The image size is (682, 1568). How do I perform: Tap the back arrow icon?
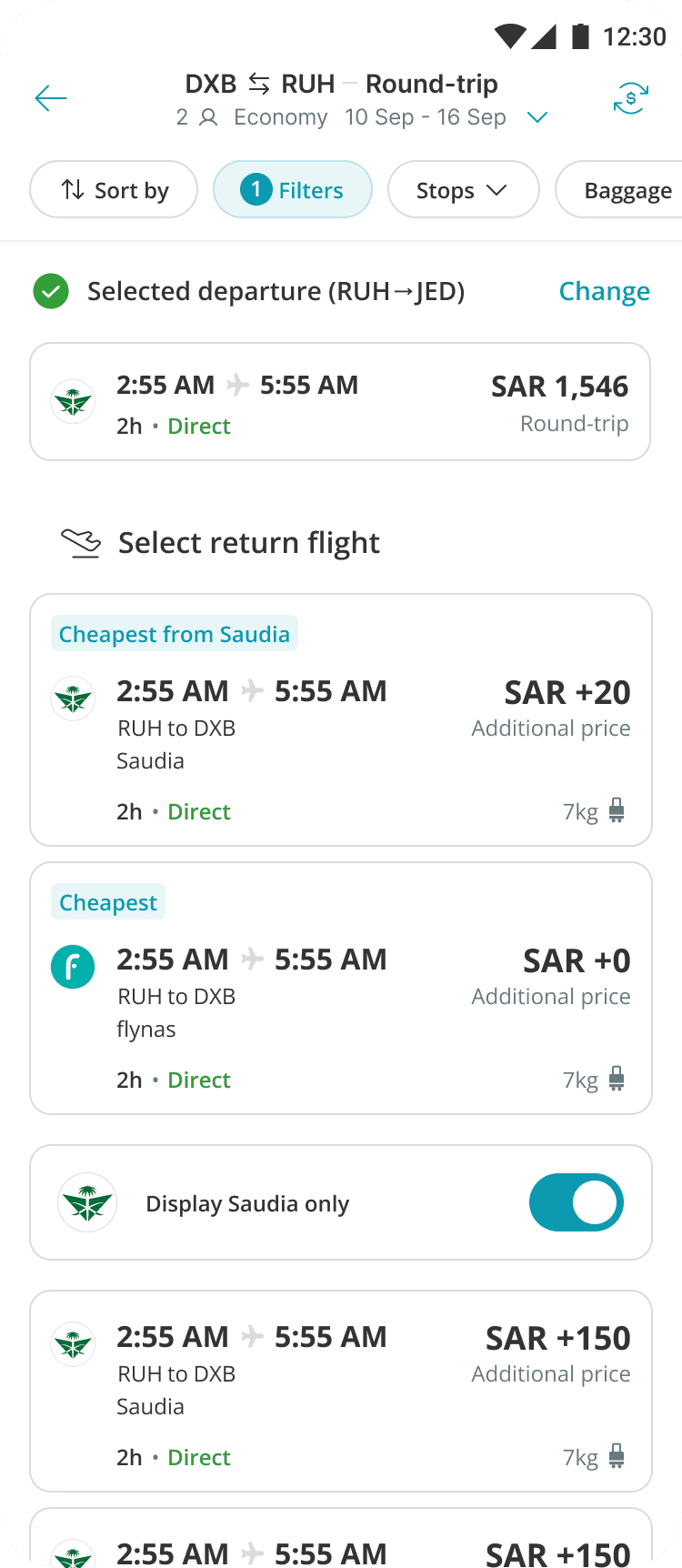(51, 98)
